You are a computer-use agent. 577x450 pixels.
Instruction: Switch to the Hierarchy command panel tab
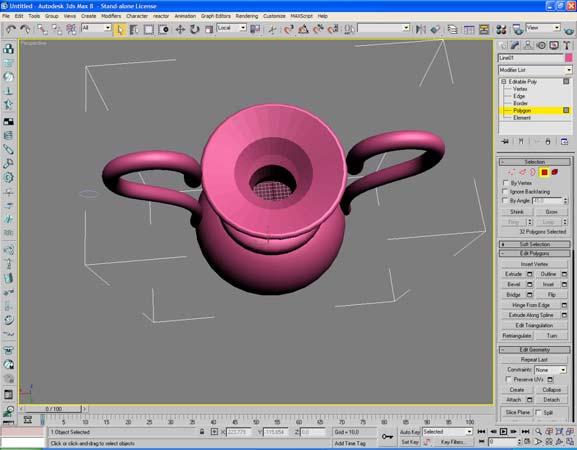[528, 45]
